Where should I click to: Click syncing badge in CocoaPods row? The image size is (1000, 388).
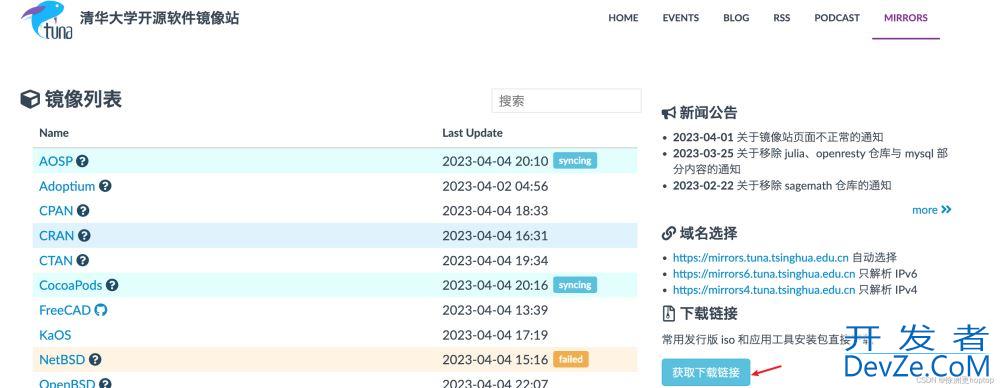[575, 285]
